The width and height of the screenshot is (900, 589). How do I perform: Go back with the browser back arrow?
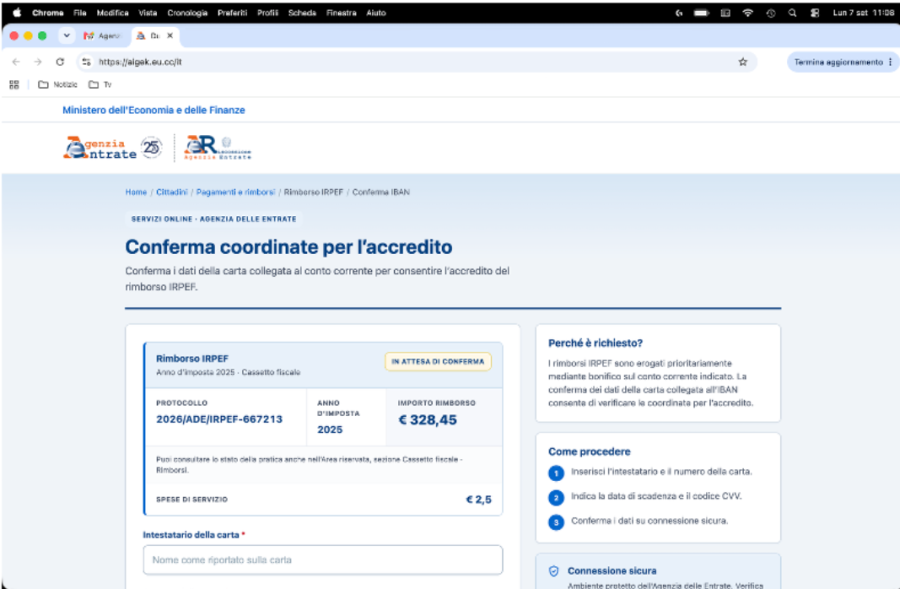[x=16, y=62]
